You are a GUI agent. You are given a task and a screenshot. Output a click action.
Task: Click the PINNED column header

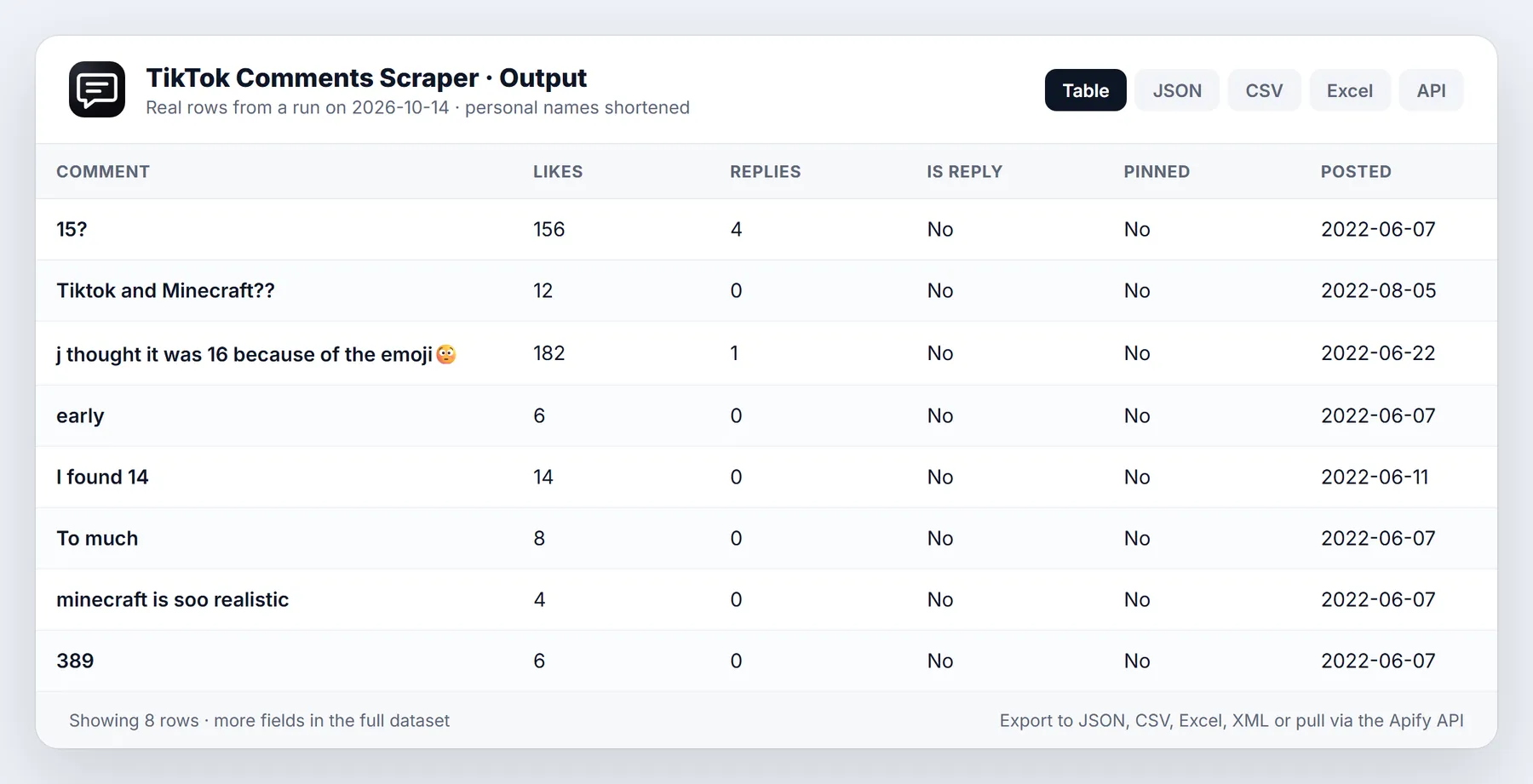pyautogui.click(x=1157, y=172)
